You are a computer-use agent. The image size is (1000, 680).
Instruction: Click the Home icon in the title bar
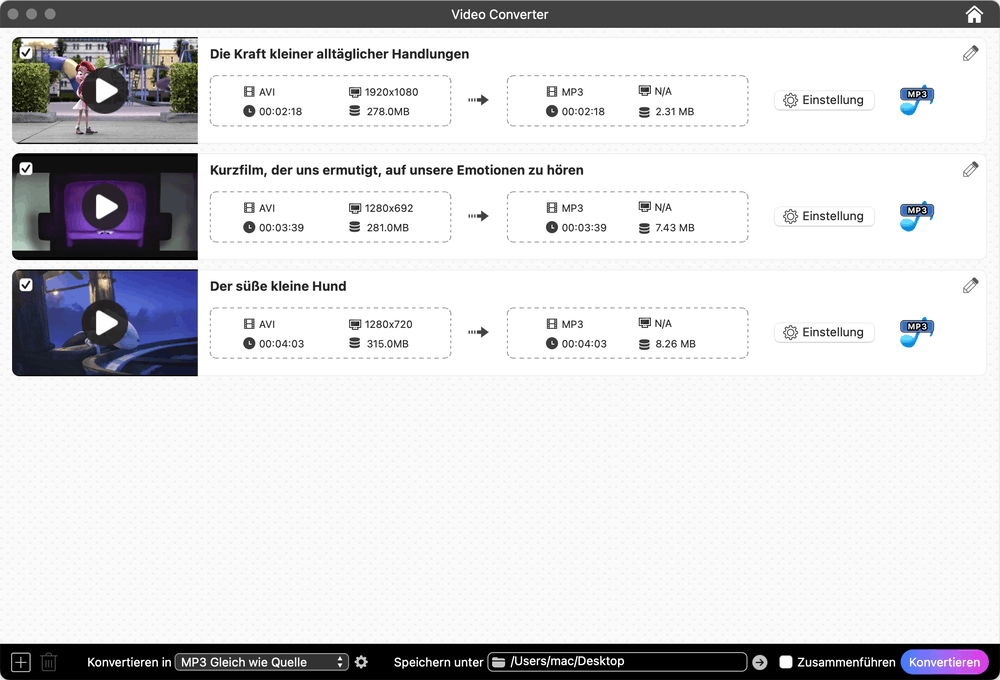973,14
